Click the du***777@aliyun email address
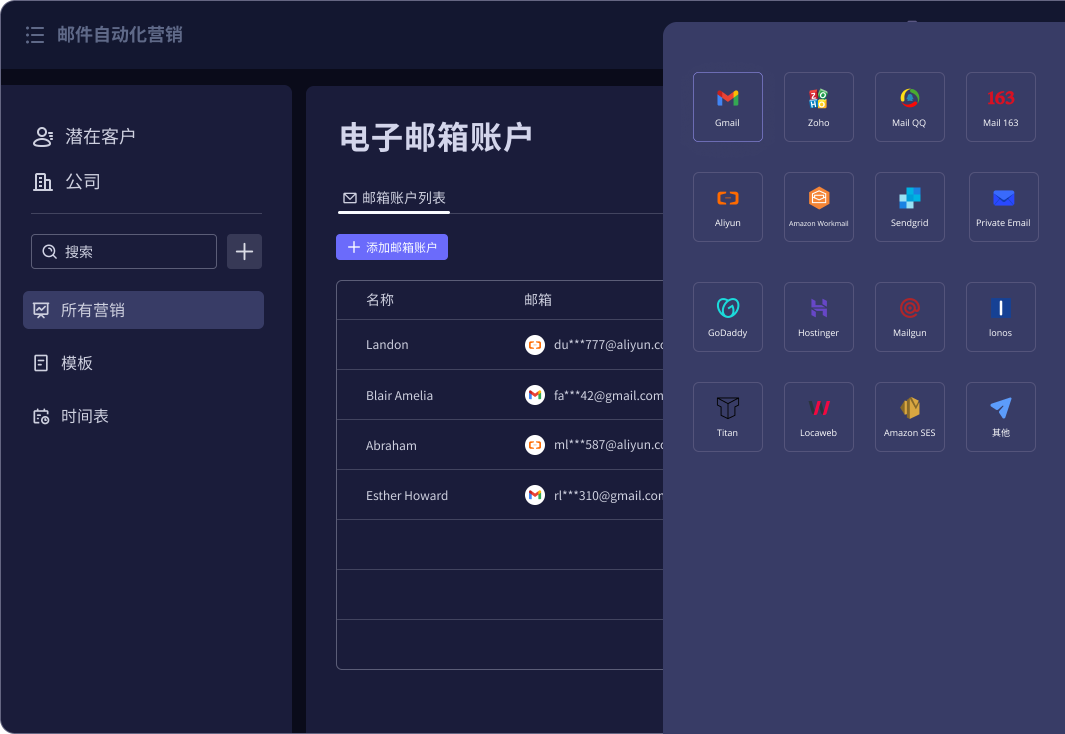 pos(609,345)
